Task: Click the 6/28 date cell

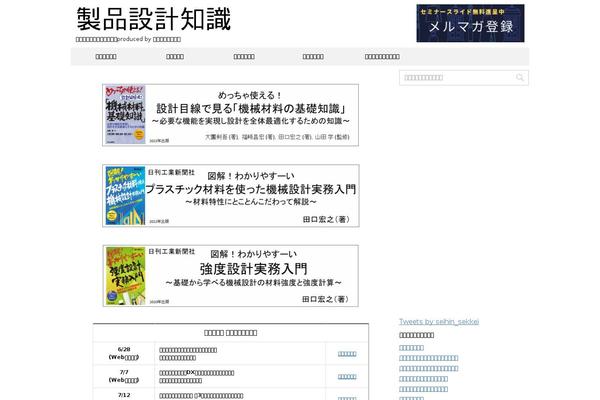Action: coord(124,353)
